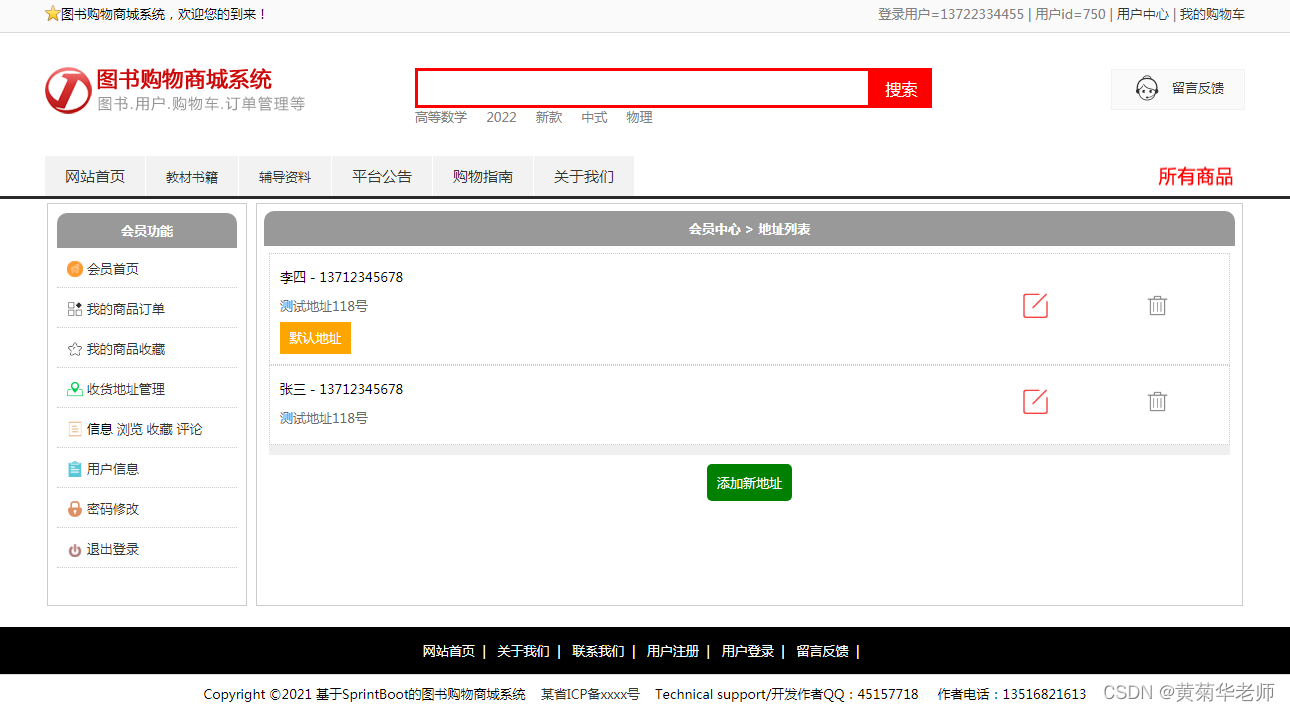Click the power icon beside 退出登录
The image size is (1290, 712).
click(x=75, y=550)
